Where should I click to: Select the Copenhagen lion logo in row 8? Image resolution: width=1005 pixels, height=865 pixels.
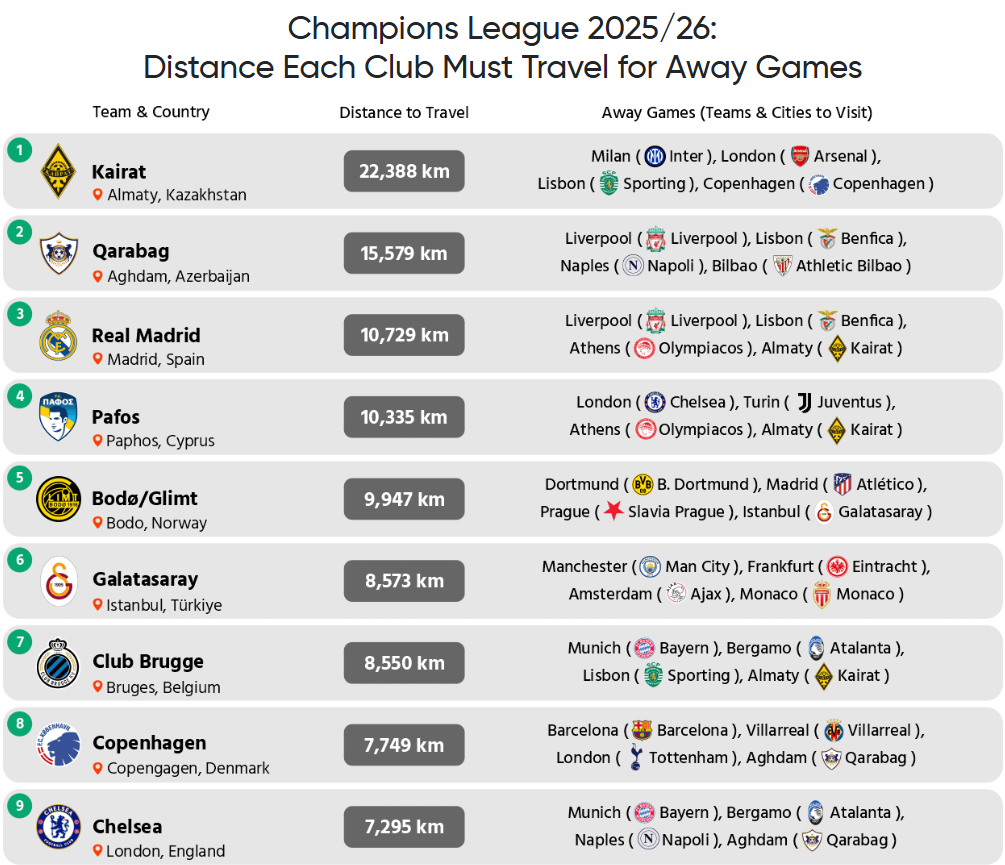coord(58,745)
